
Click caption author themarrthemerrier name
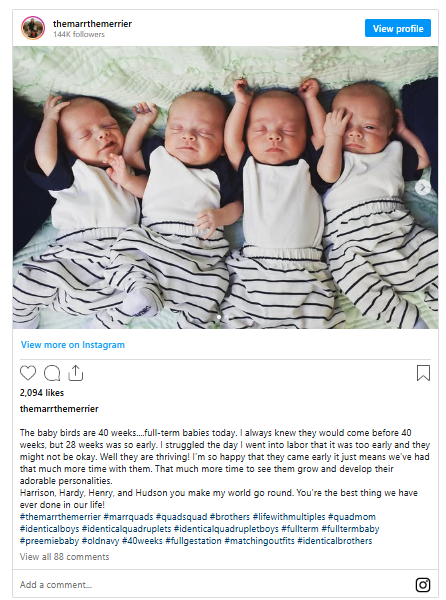59,409
